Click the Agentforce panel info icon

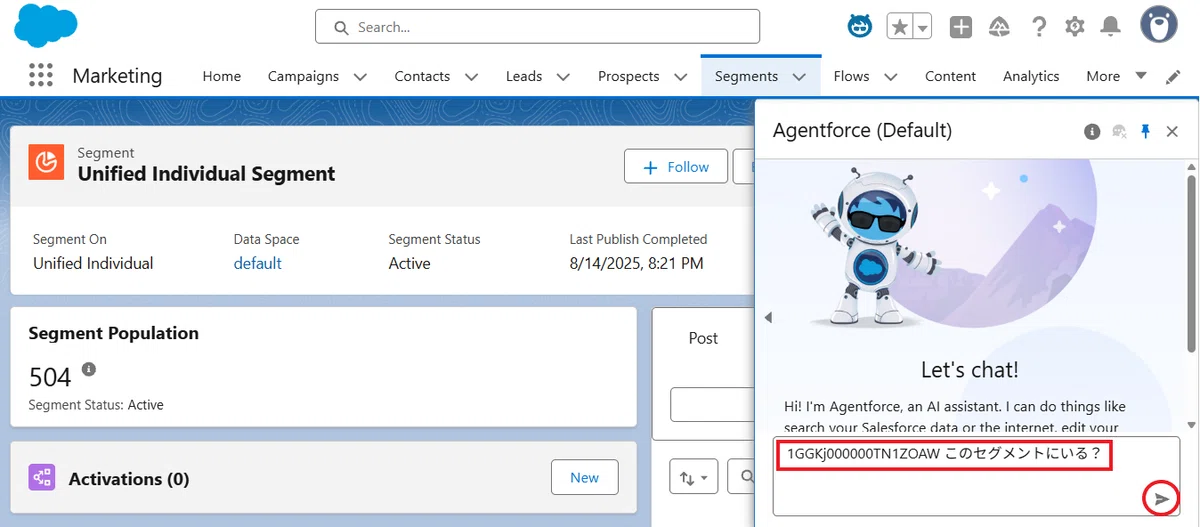(x=1093, y=131)
